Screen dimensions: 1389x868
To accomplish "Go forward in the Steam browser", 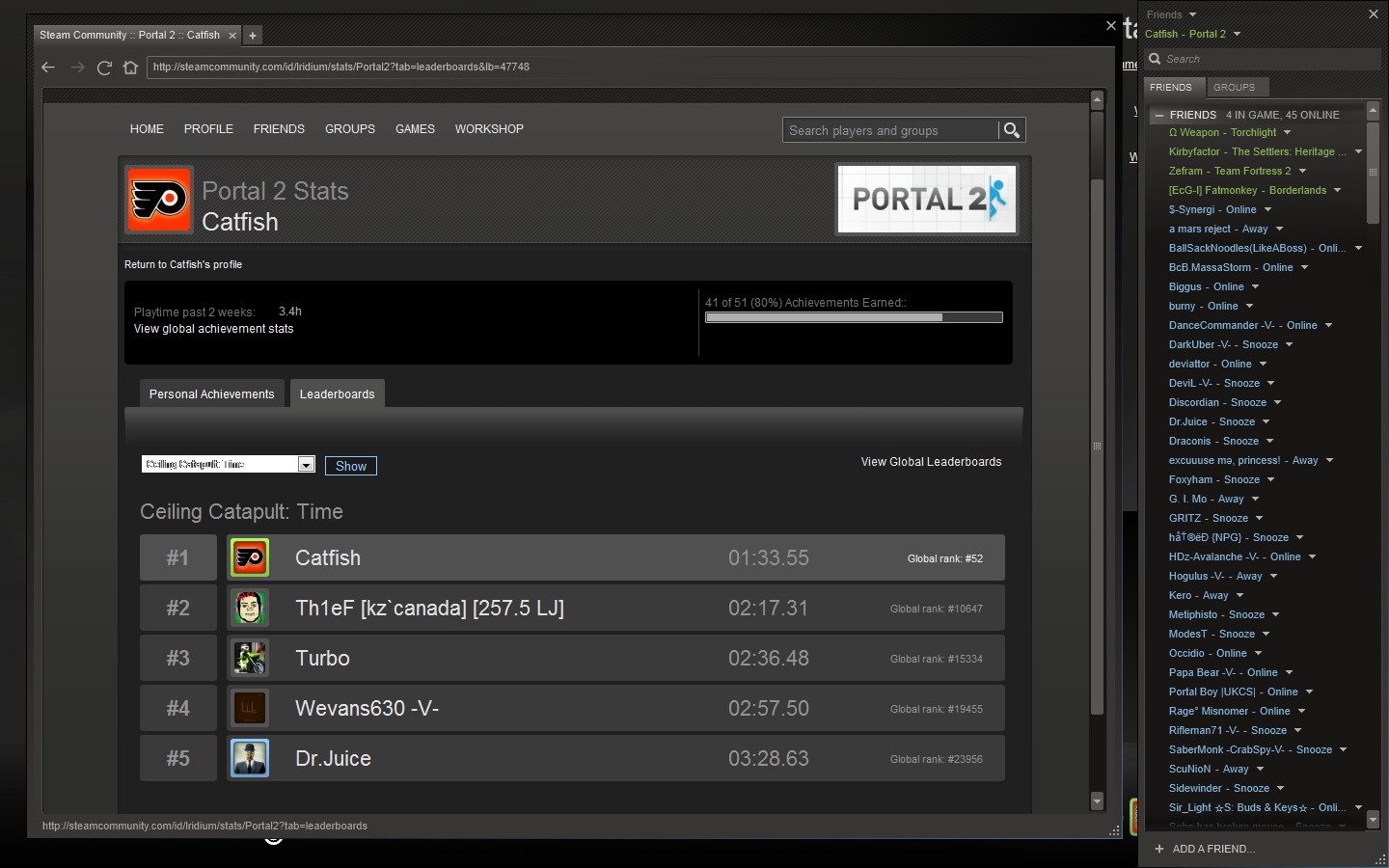I will click(x=77, y=68).
